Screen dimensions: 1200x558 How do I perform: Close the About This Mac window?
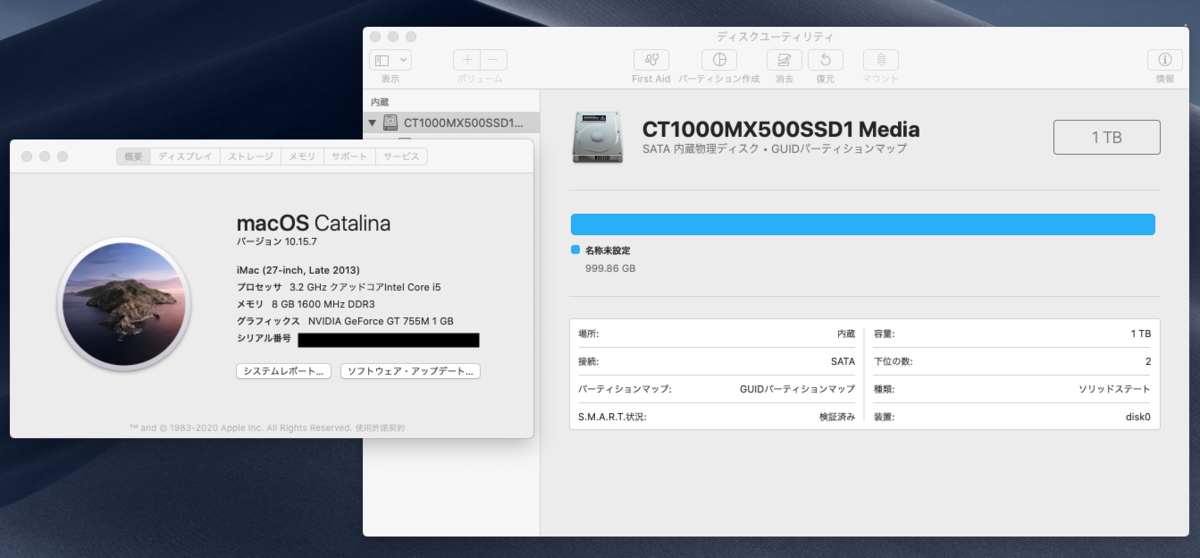click(x=27, y=156)
